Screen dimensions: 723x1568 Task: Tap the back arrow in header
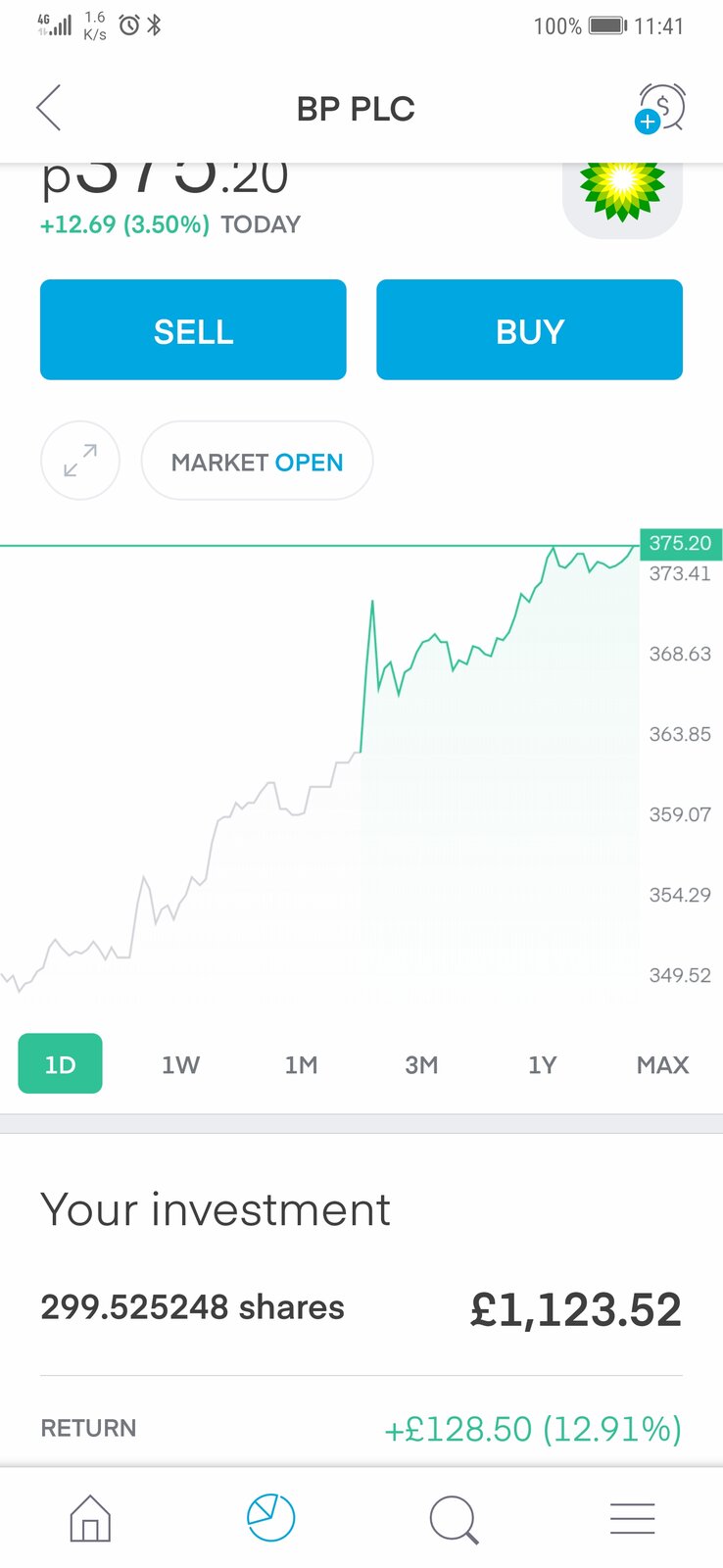pyautogui.click(x=49, y=108)
